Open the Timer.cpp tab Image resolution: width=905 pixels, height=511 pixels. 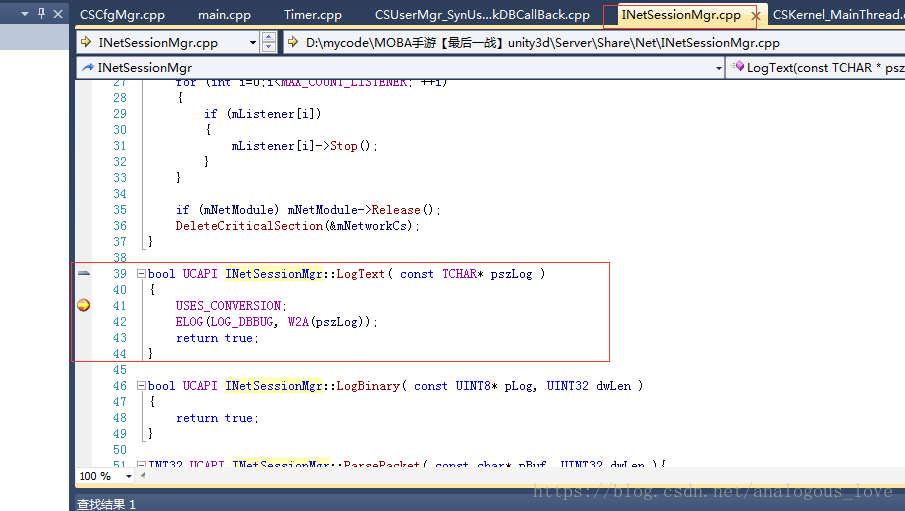[x=313, y=14]
